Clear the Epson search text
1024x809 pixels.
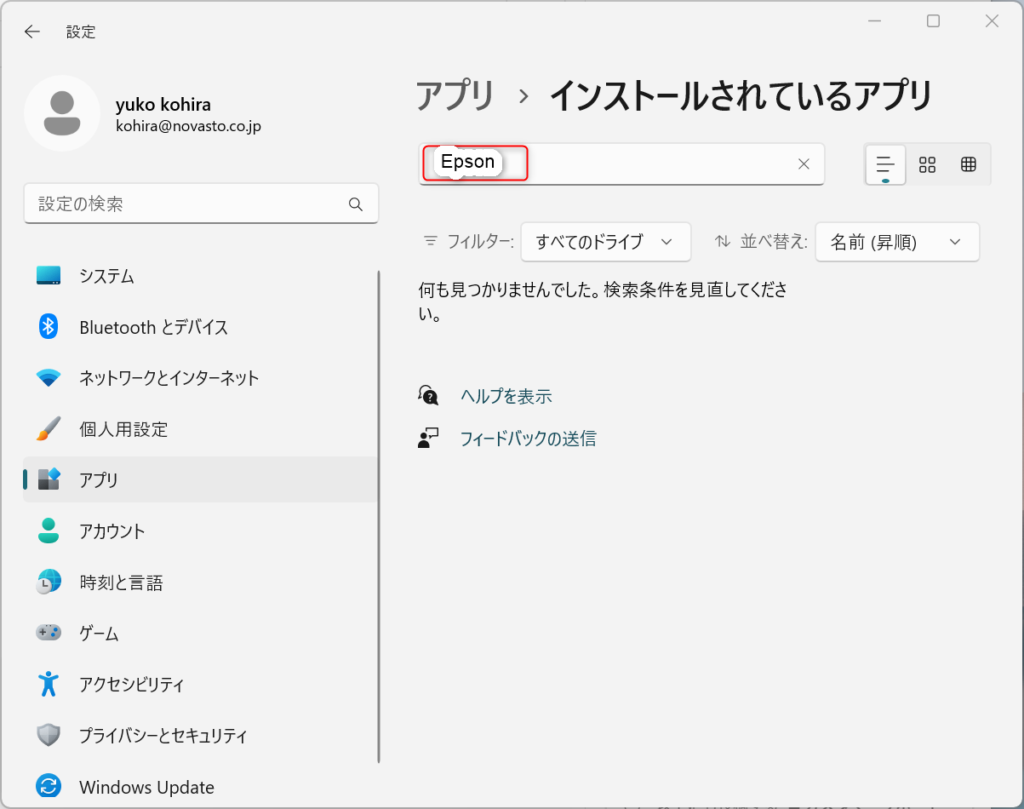point(804,164)
